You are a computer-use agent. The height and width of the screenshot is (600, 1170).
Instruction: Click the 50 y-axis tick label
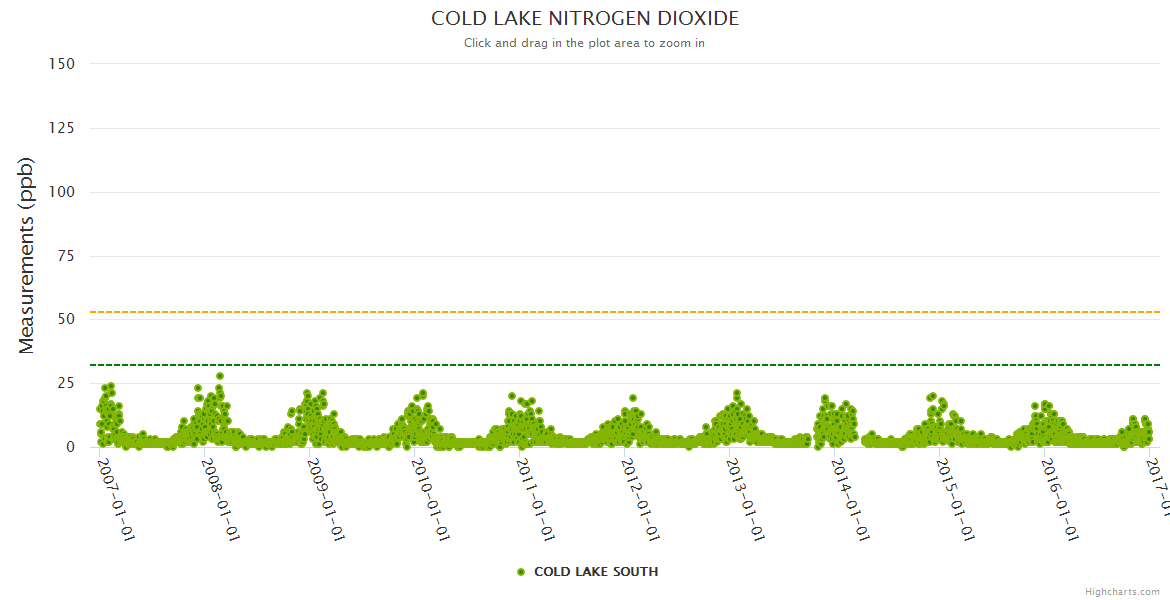click(x=66, y=320)
